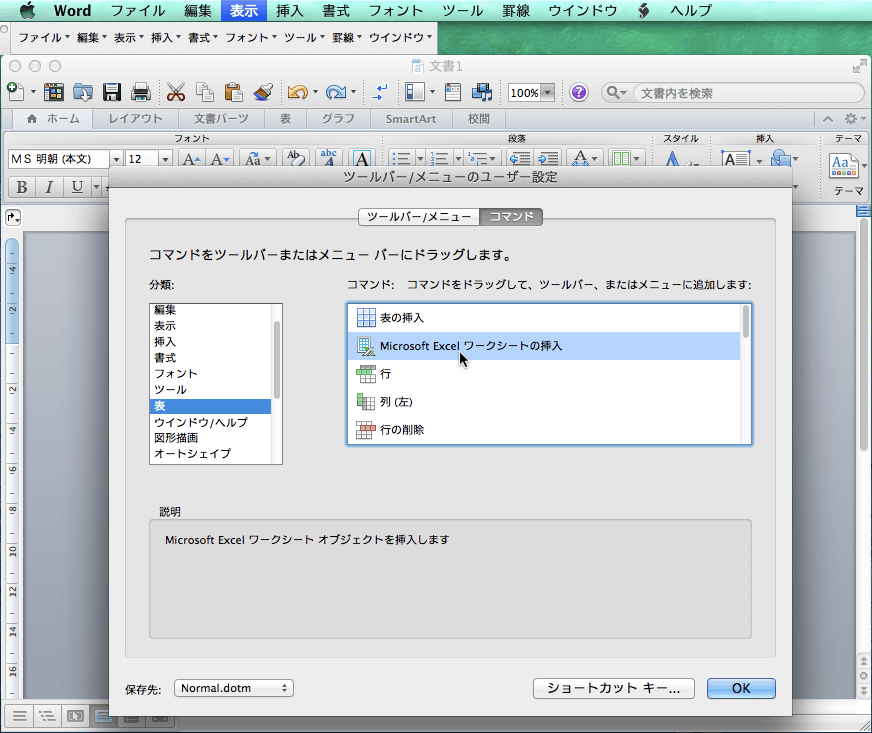
Task: Open Undo history dropdown arrow
Action: coord(315,92)
